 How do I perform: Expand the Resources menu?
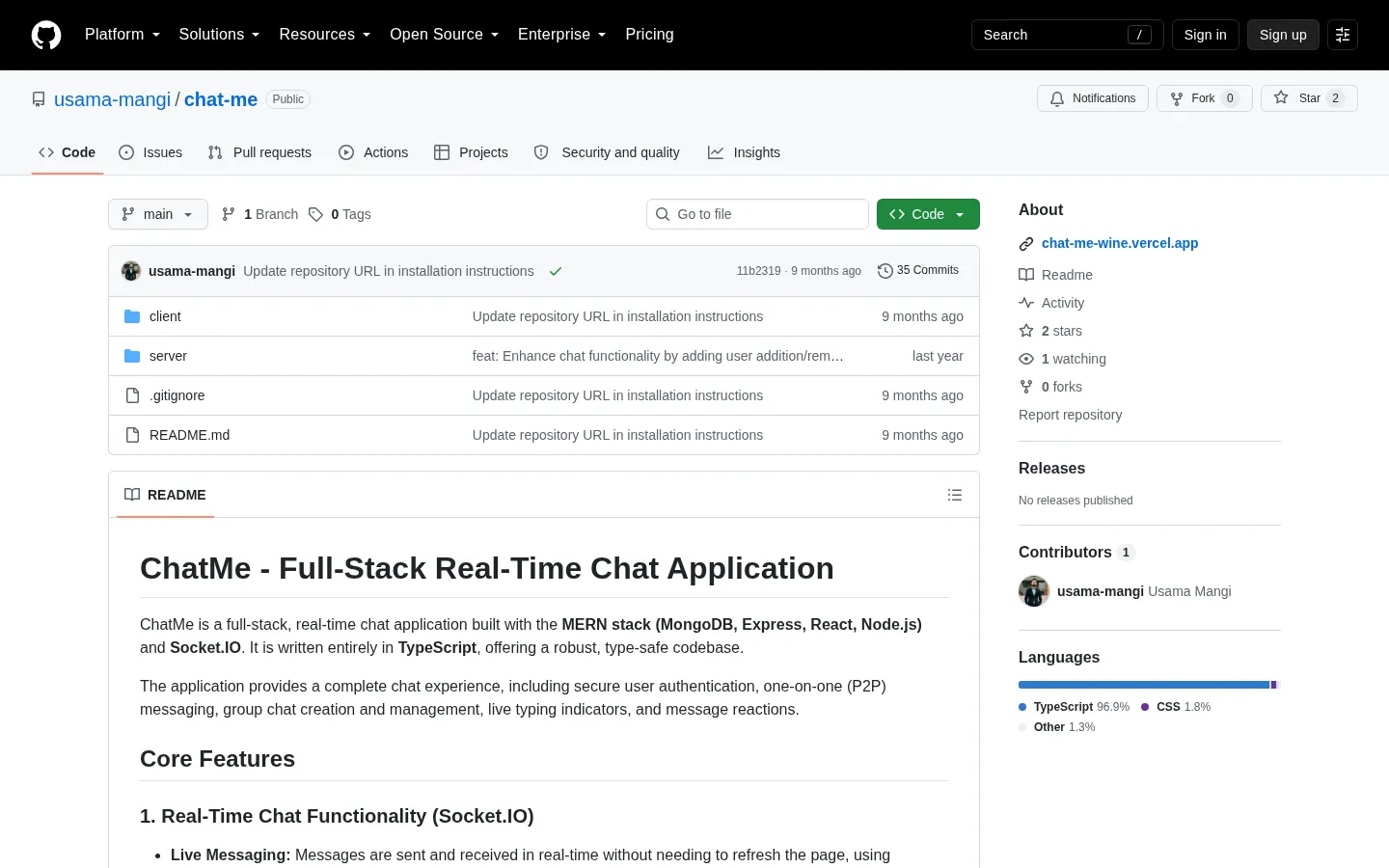pyautogui.click(x=325, y=35)
